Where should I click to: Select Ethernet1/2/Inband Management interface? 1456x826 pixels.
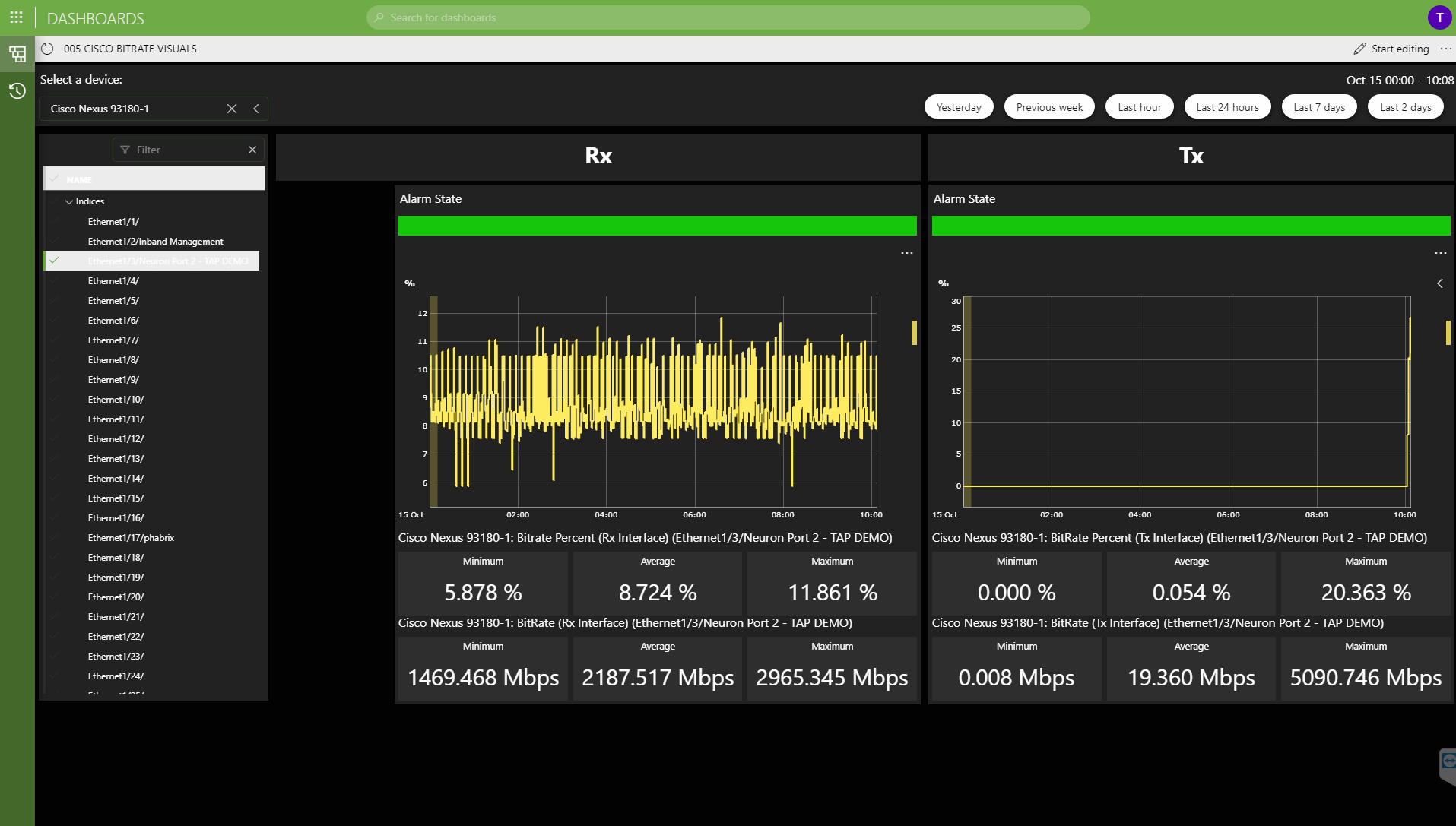click(154, 242)
